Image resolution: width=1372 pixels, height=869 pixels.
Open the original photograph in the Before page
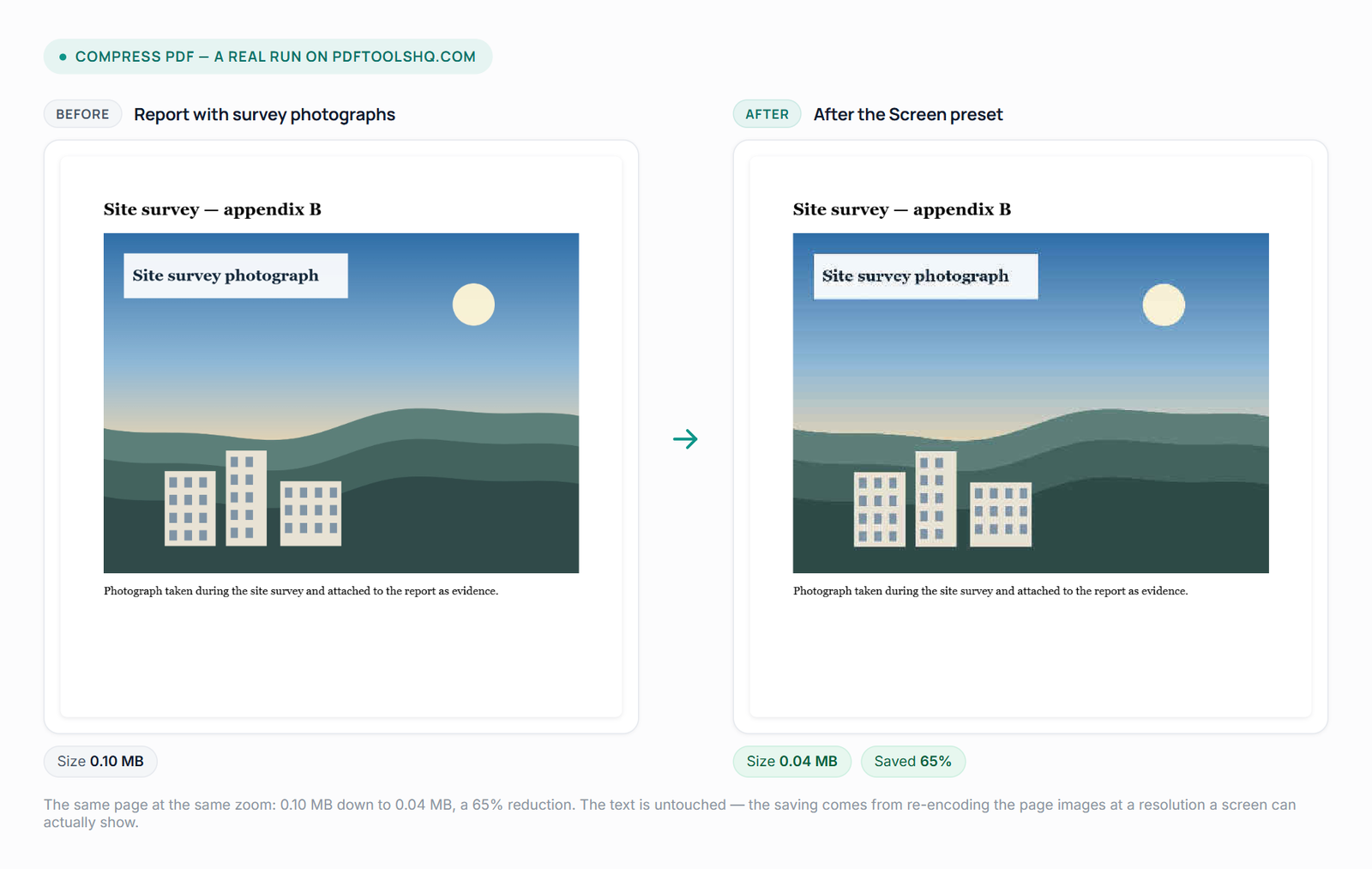[341, 403]
